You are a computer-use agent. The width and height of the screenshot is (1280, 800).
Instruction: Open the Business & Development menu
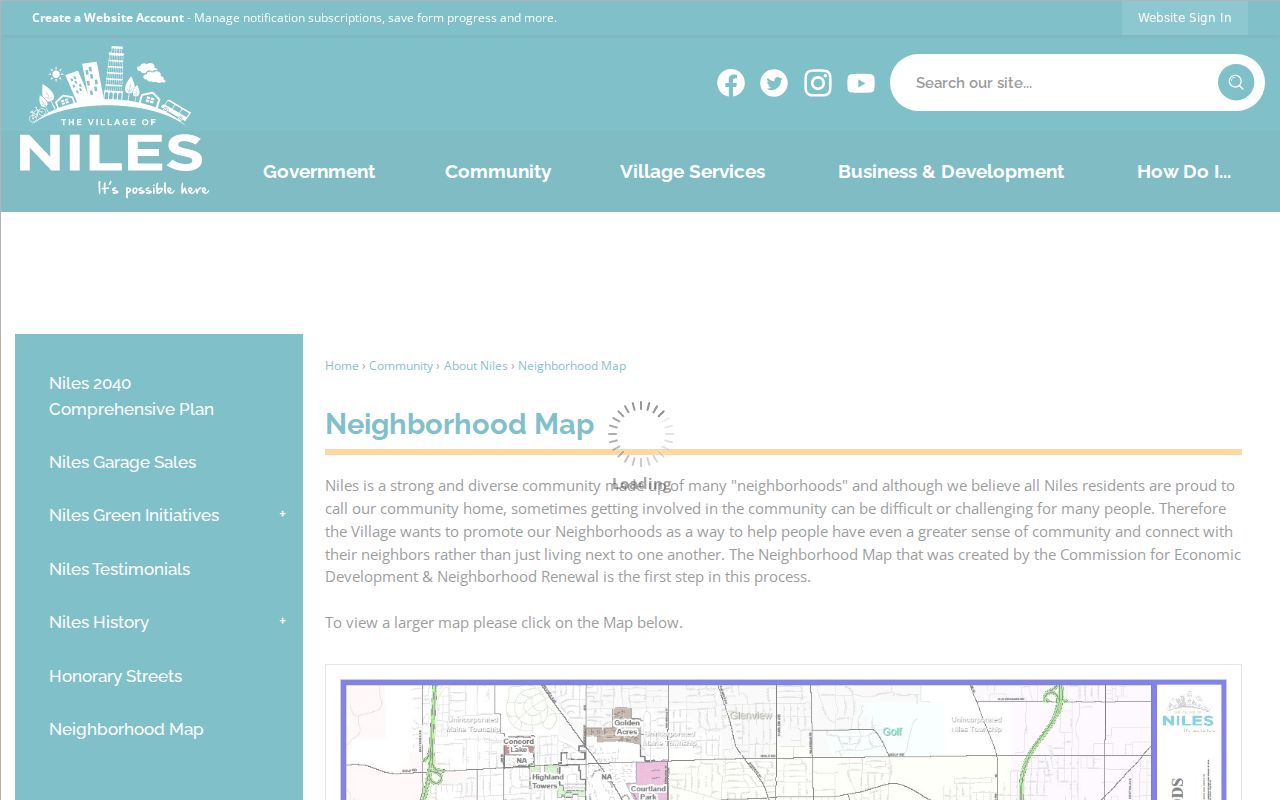click(x=951, y=171)
